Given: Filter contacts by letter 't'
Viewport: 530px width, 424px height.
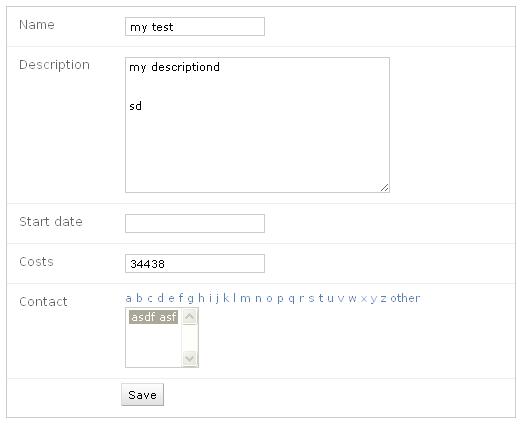Looking at the screenshot, I should [321, 298].
